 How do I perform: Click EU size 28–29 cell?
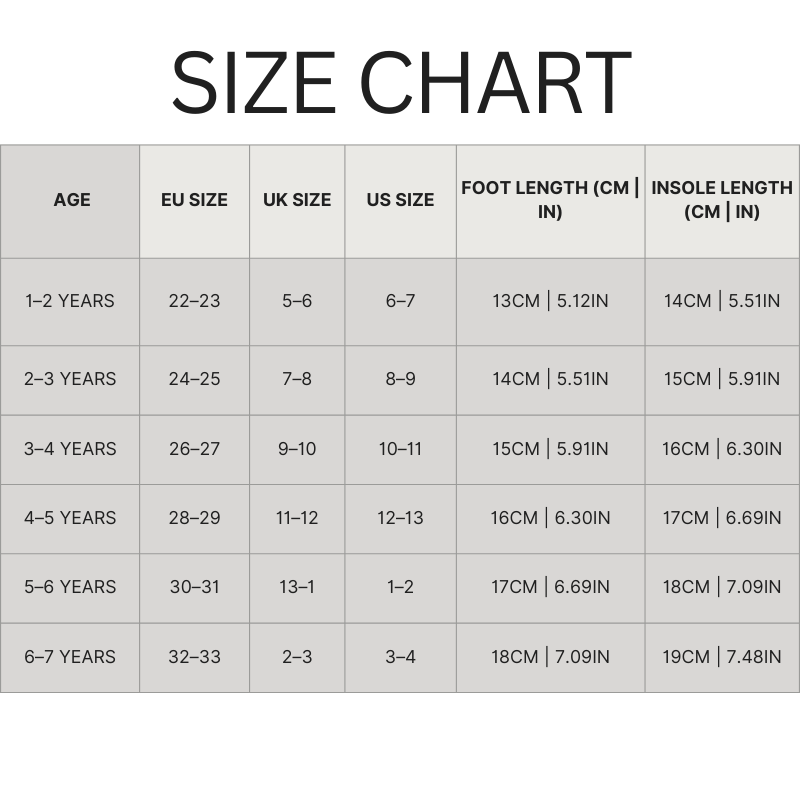tap(194, 518)
